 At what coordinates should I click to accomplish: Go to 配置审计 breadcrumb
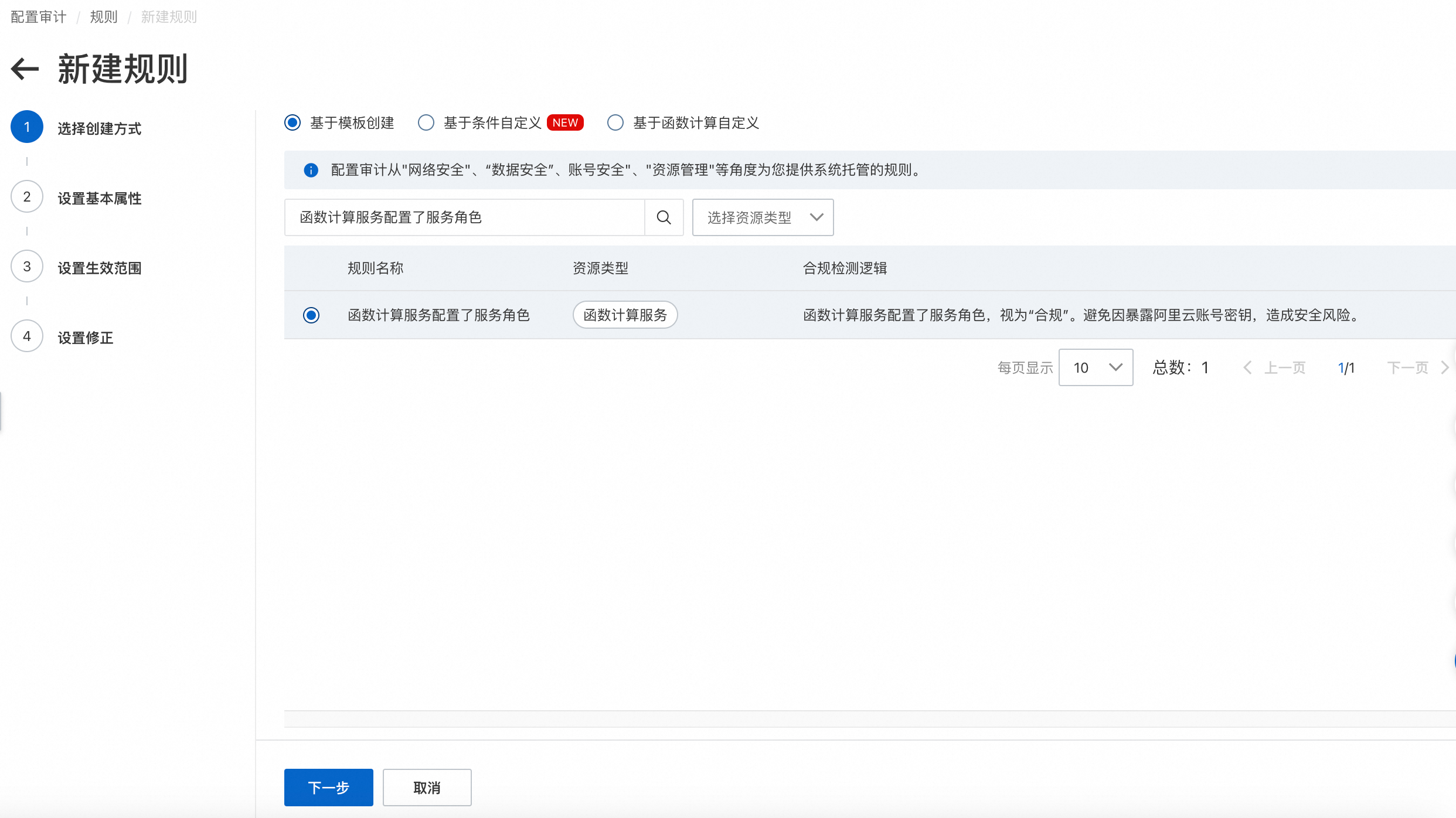[x=39, y=17]
